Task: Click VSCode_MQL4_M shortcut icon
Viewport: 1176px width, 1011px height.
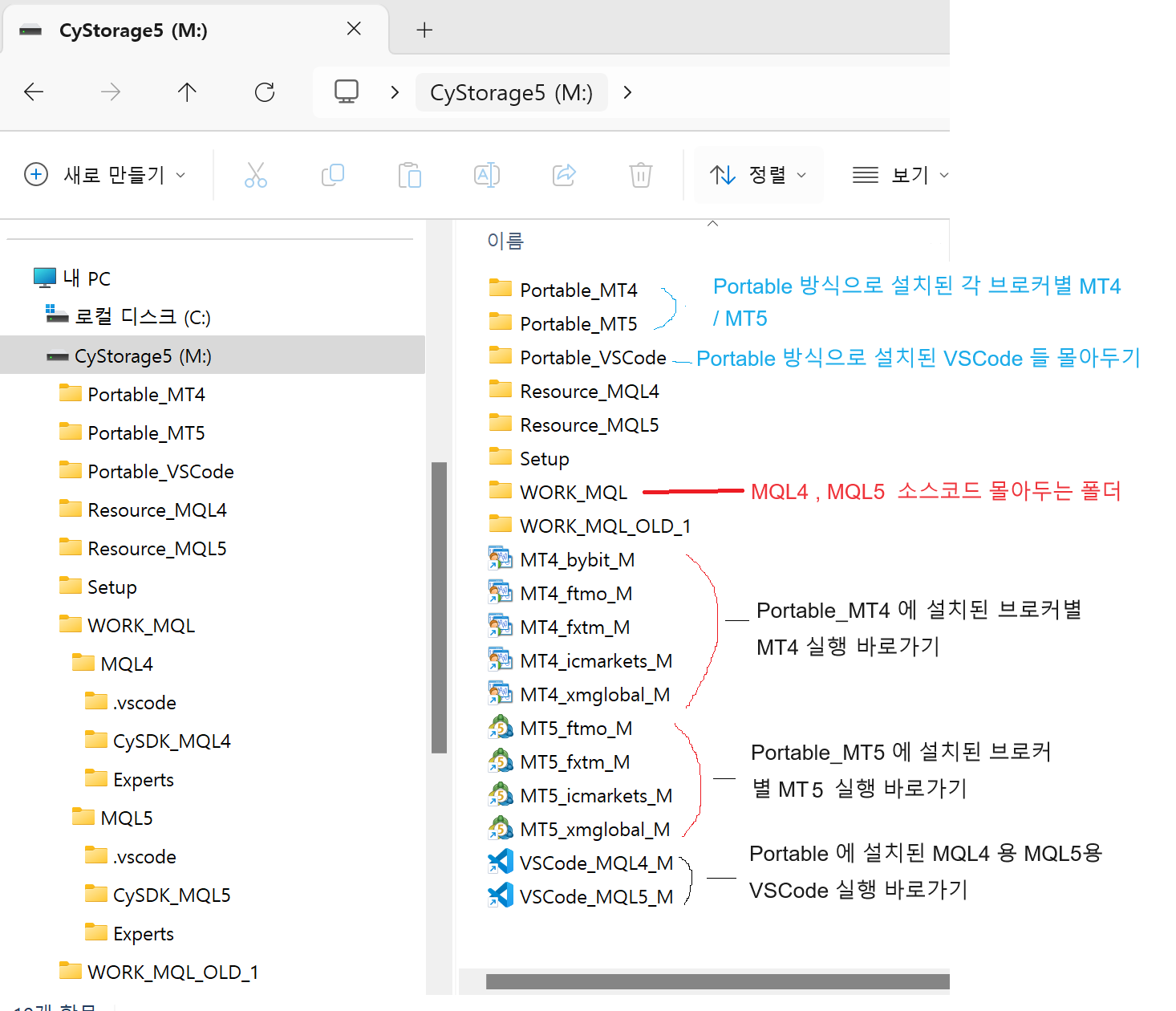Action: (501, 862)
